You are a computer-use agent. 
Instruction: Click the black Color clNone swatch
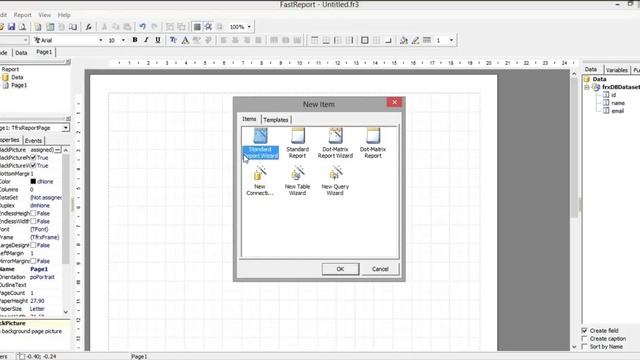[33, 181]
